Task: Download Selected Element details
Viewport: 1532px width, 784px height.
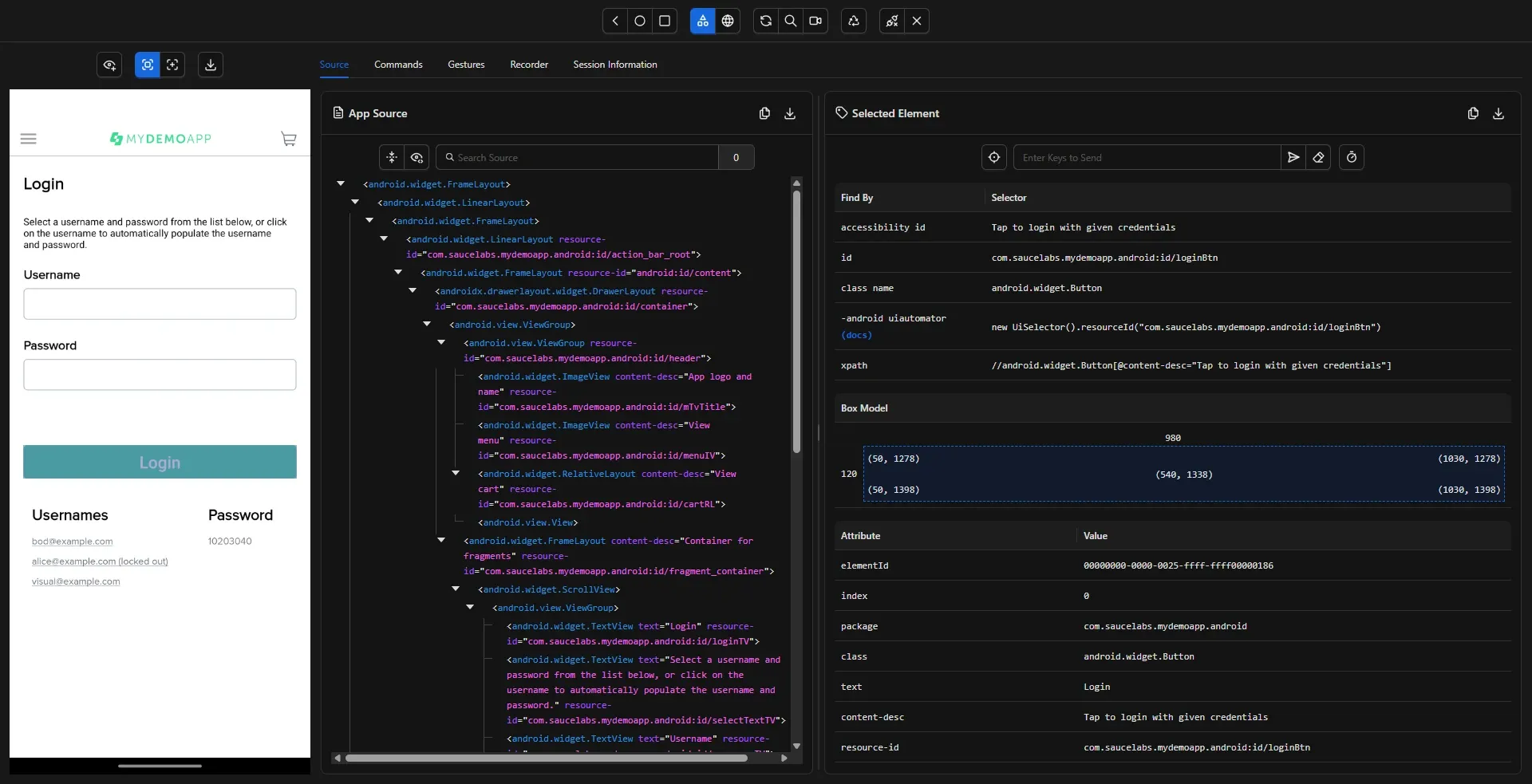Action: (1498, 113)
